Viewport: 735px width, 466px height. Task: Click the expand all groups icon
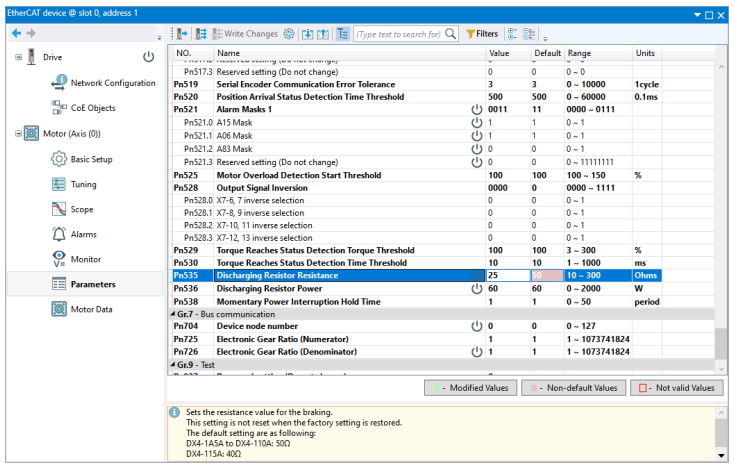pyautogui.click(x=512, y=34)
